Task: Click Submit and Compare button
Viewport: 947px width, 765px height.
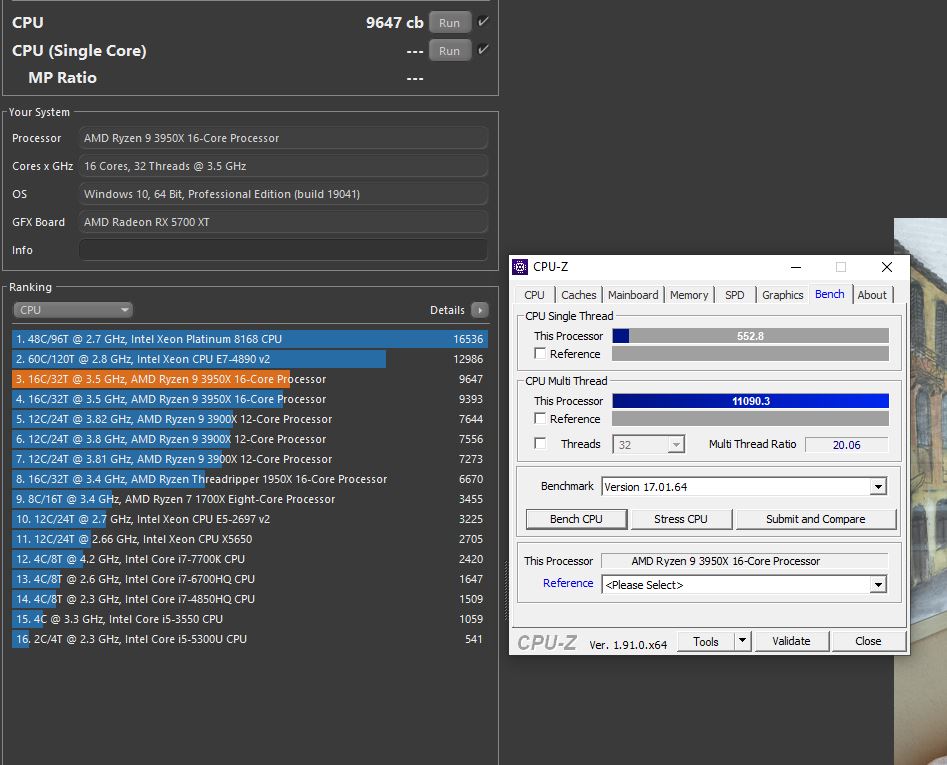Action: 815,519
